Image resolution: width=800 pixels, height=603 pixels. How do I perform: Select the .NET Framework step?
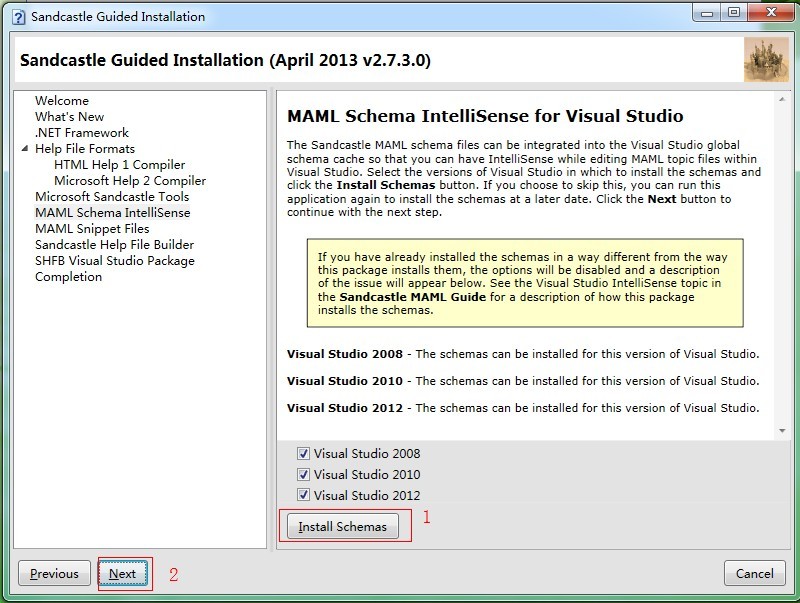pyautogui.click(x=82, y=133)
